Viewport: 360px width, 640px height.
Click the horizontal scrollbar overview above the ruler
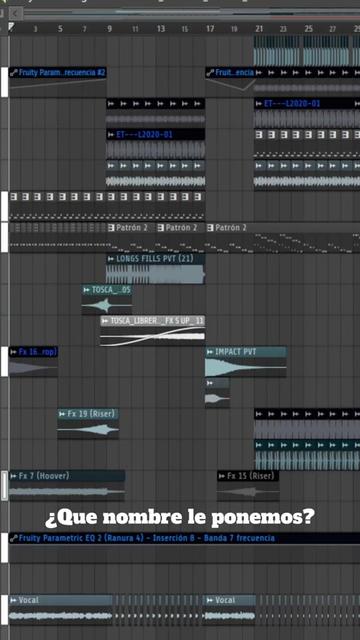pyautogui.click(x=192, y=14)
